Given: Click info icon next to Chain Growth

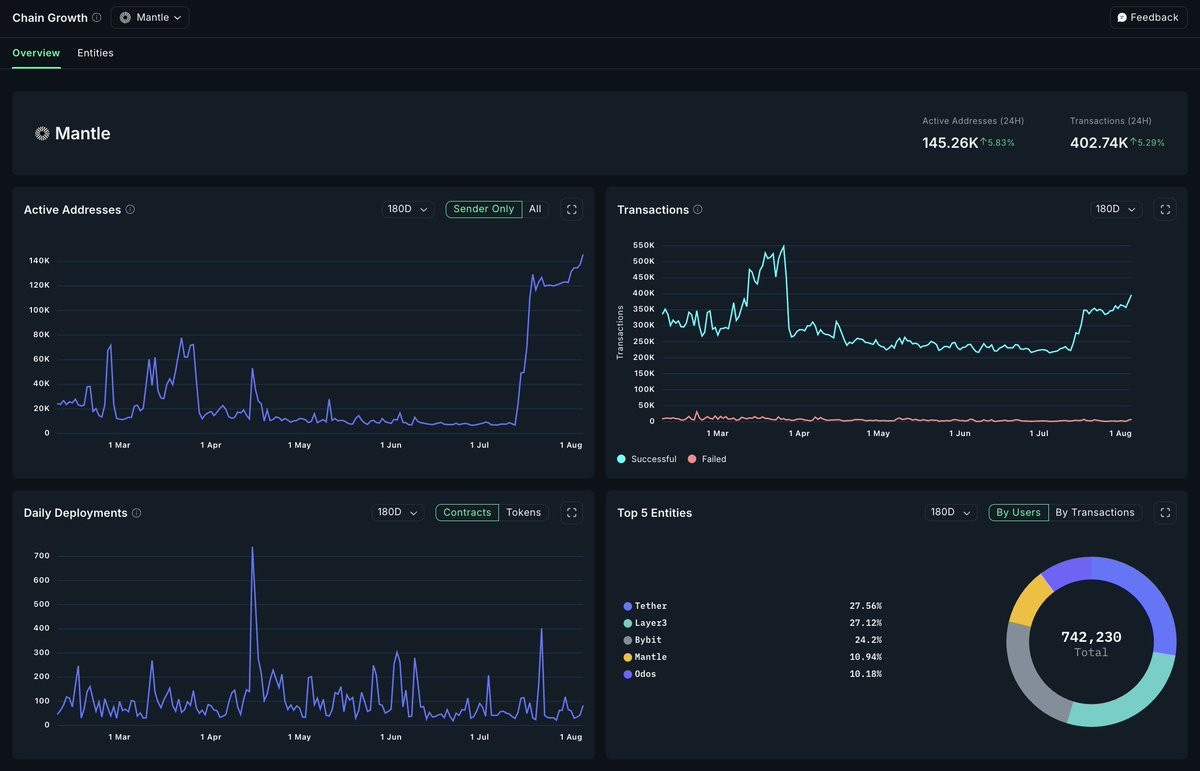Looking at the screenshot, I should 97,17.
